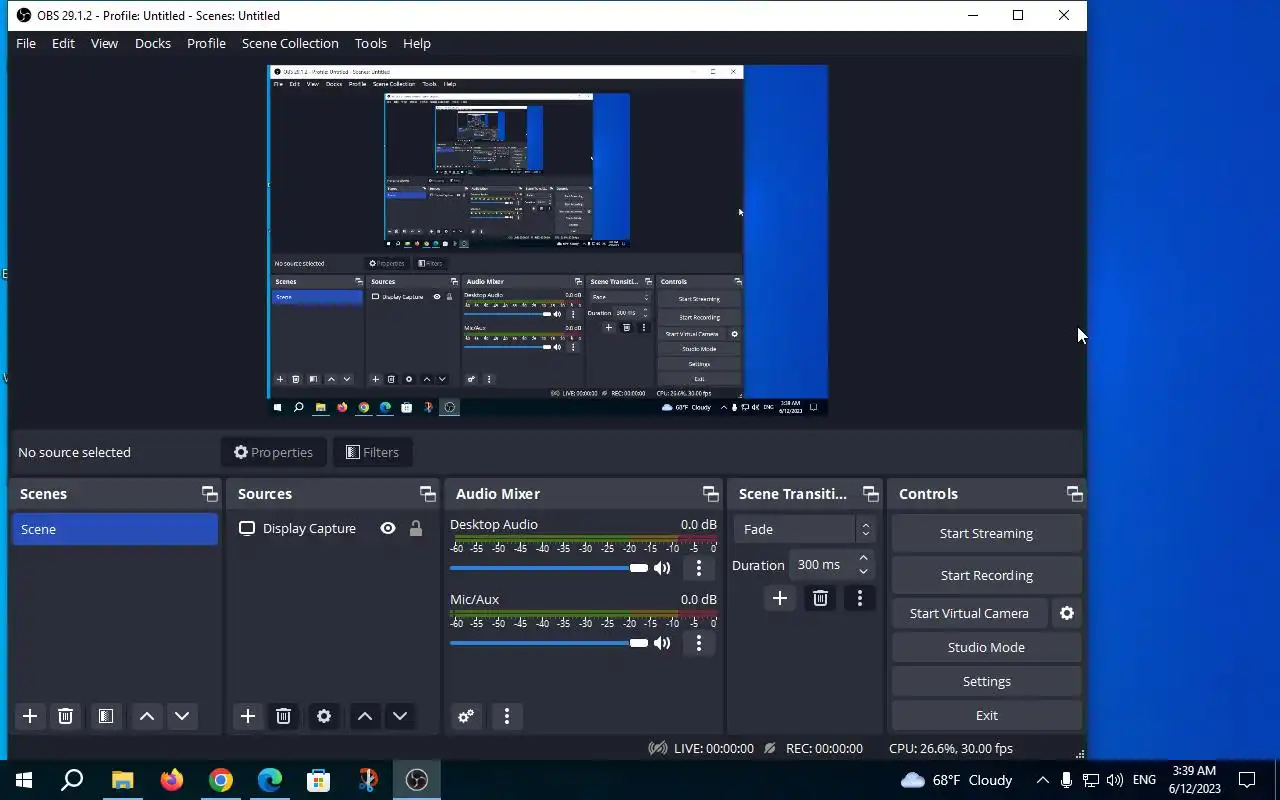Toggle lock on Display Capture source
The height and width of the screenshot is (800, 1280).
(x=416, y=528)
